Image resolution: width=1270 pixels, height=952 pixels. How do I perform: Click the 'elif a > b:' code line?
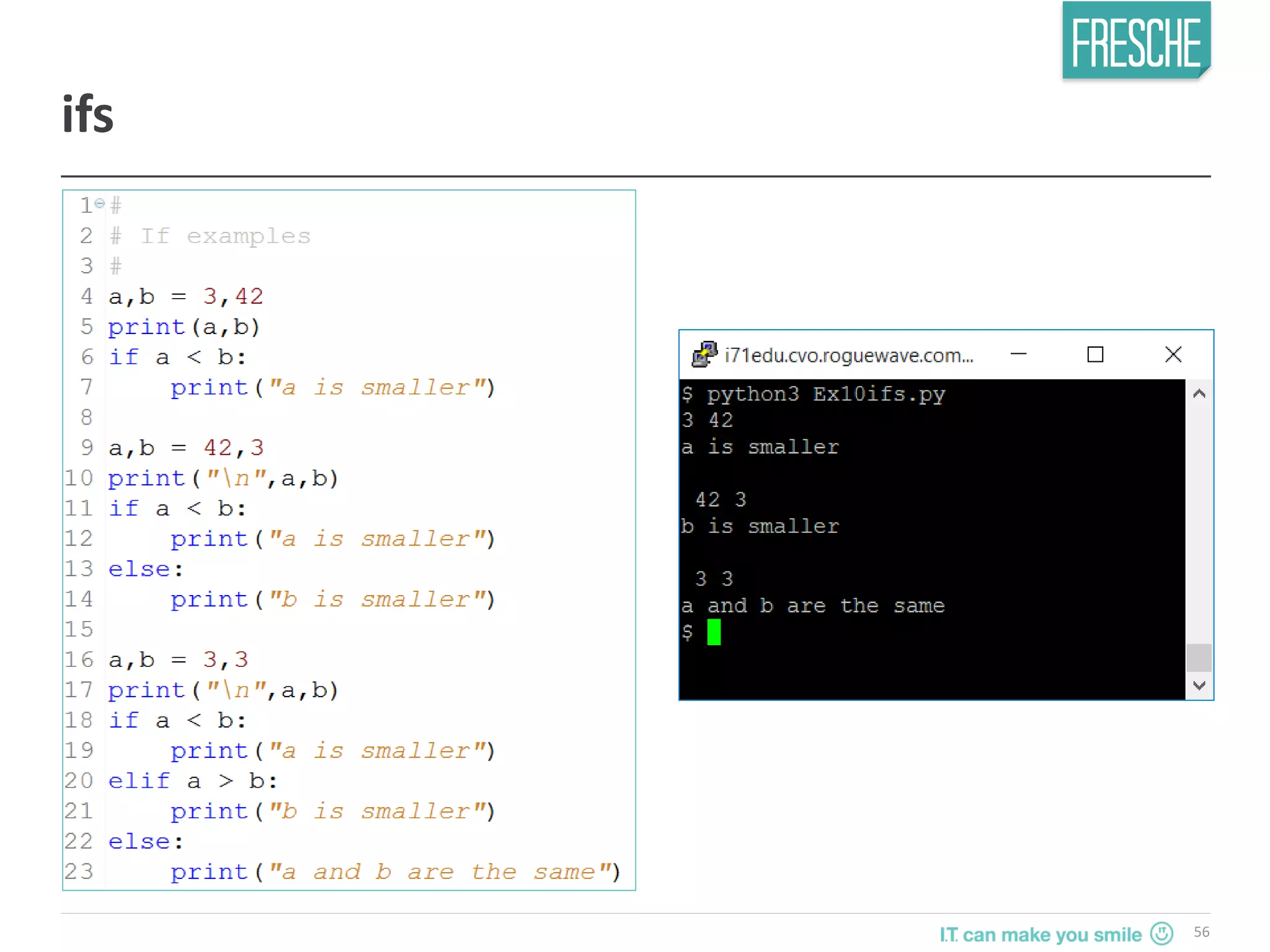click(x=192, y=781)
